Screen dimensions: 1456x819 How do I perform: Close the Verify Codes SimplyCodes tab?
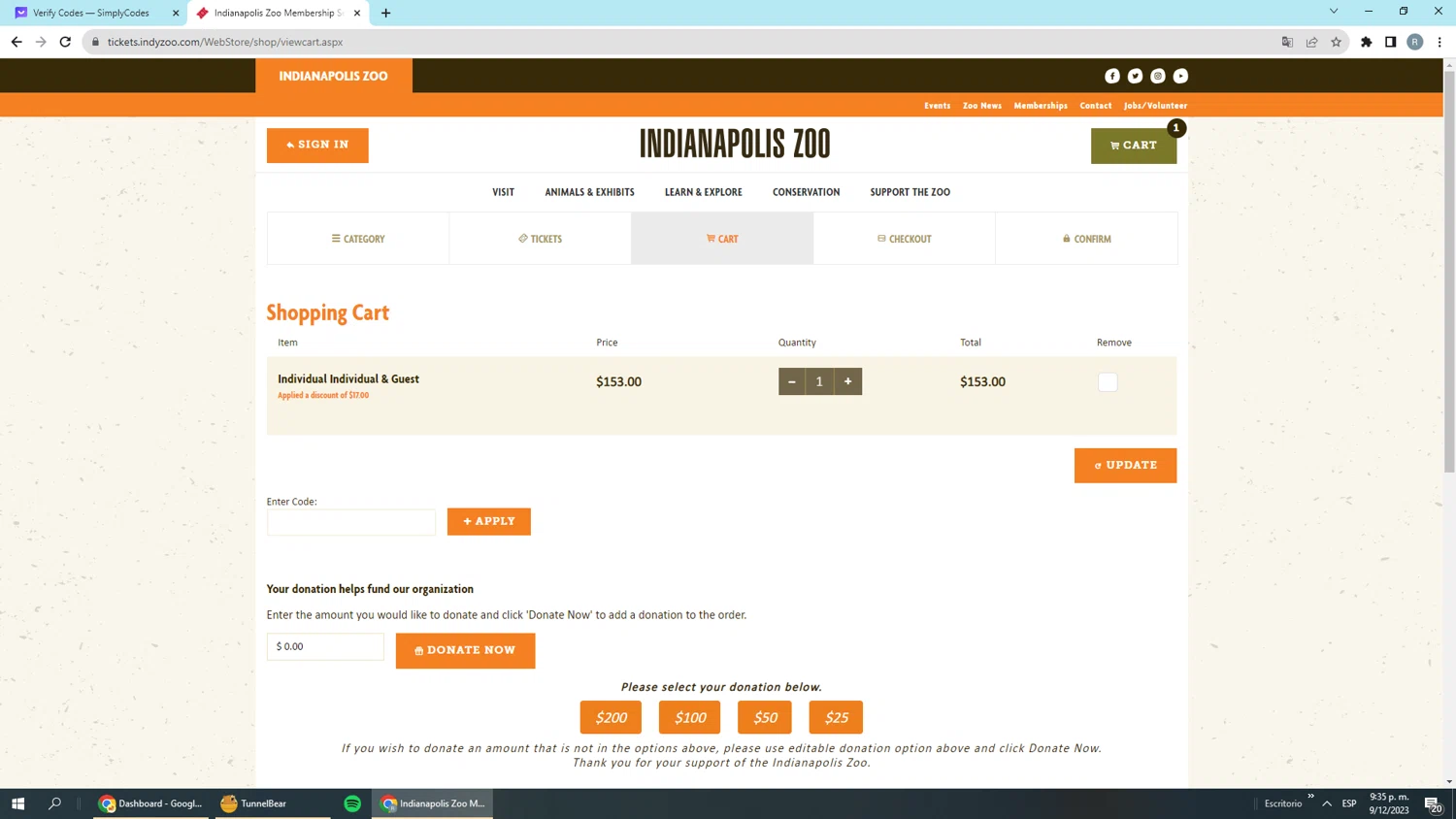176,13
